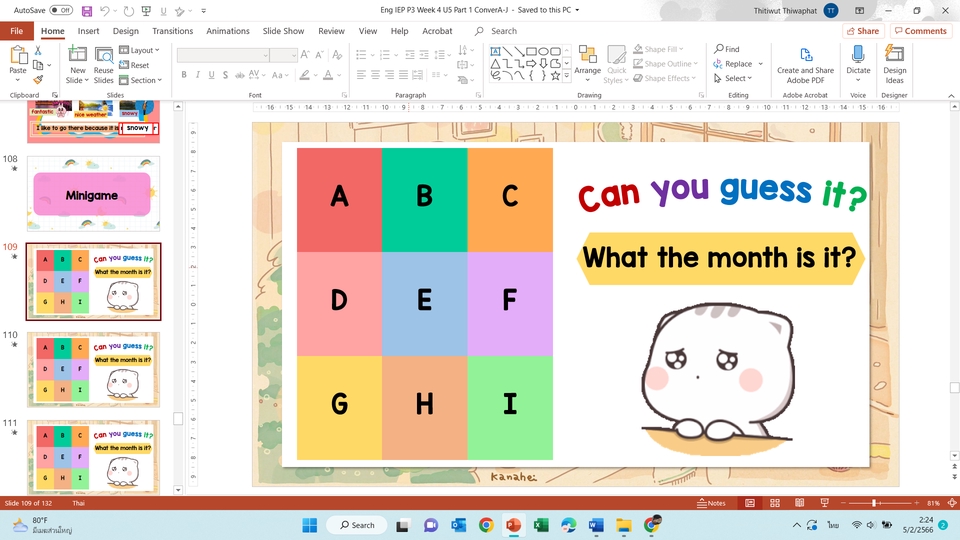The image size is (960, 540).
Task: Open Excel from the taskbar
Action: [x=541, y=525]
